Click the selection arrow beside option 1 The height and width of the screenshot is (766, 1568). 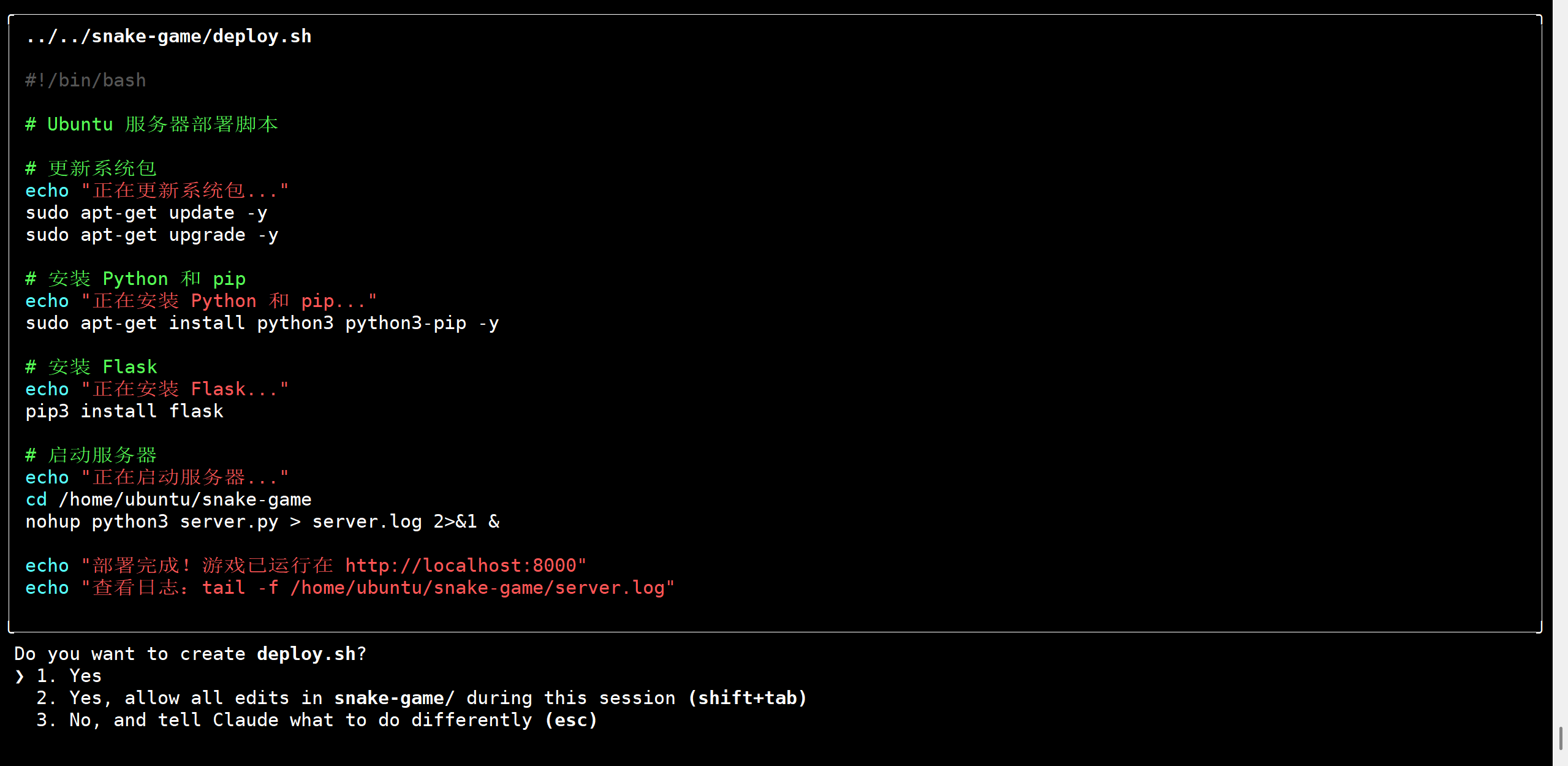pyautogui.click(x=20, y=676)
